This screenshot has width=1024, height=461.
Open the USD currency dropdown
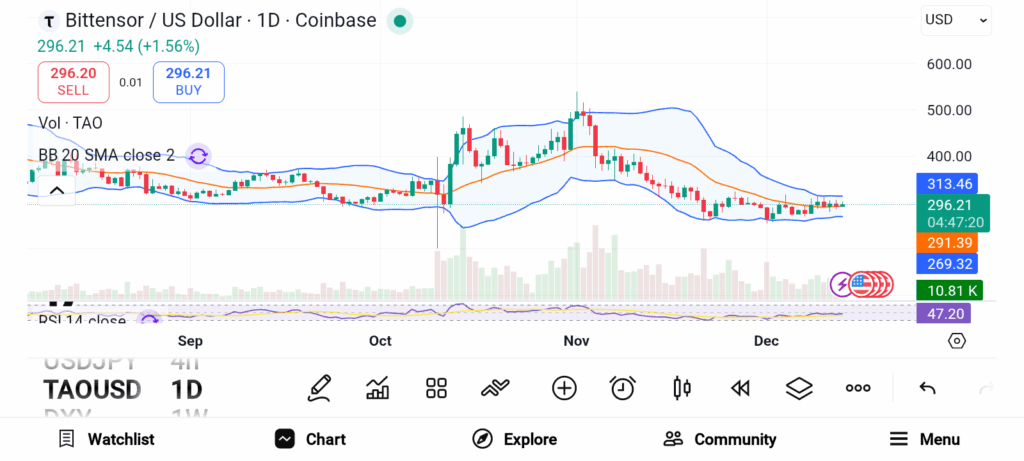click(956, 20)
